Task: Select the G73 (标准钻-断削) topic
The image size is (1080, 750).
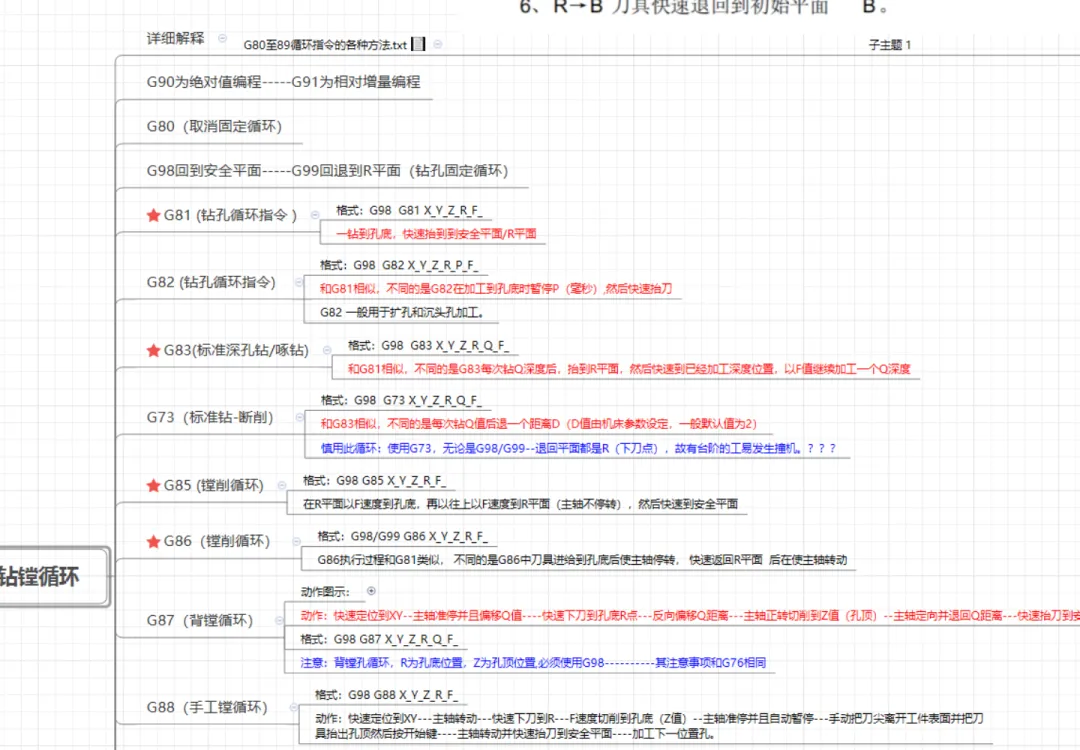Action: click(210, 417)
